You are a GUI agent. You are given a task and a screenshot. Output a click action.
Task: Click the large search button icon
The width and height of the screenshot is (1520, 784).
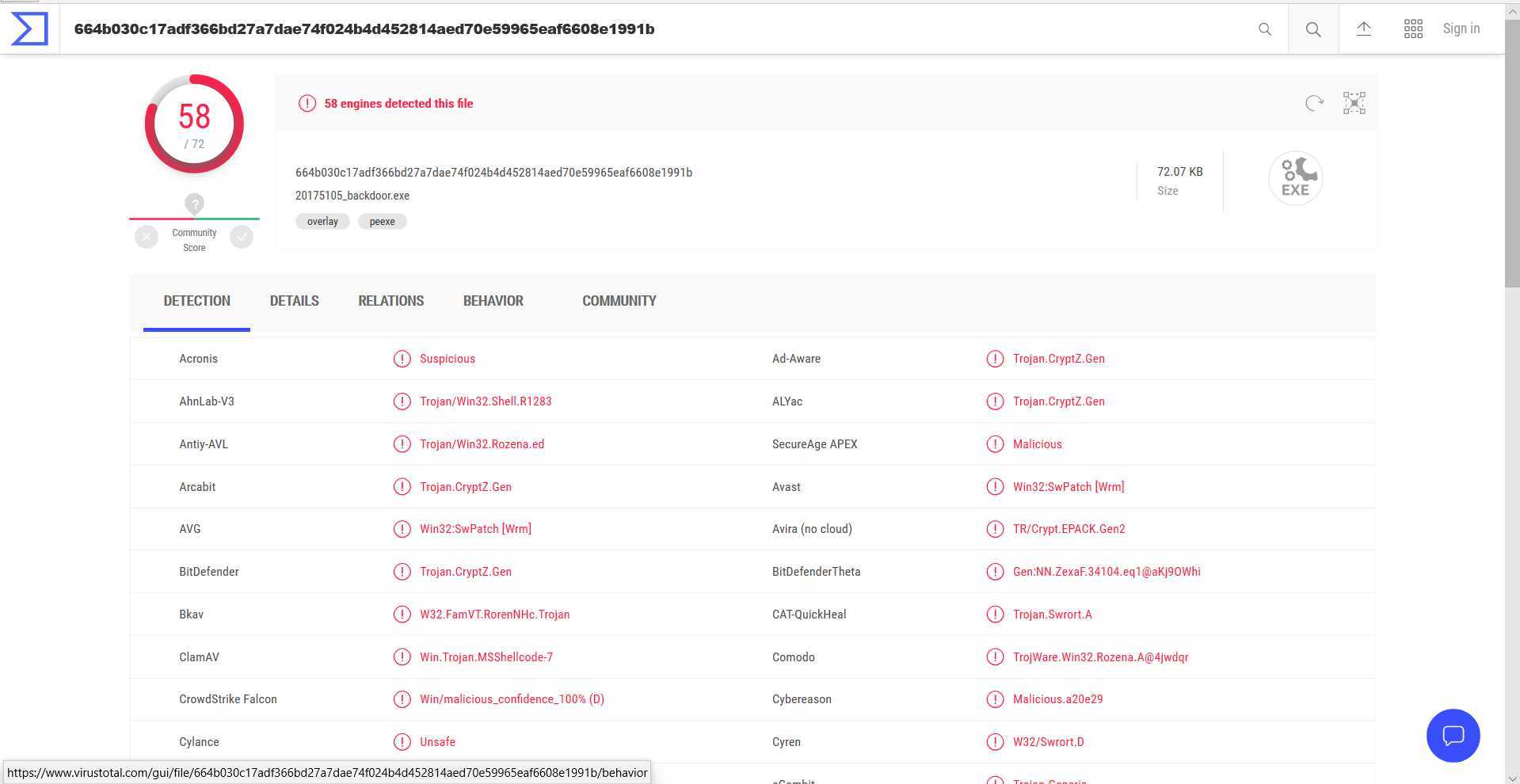click(1313, 29)
